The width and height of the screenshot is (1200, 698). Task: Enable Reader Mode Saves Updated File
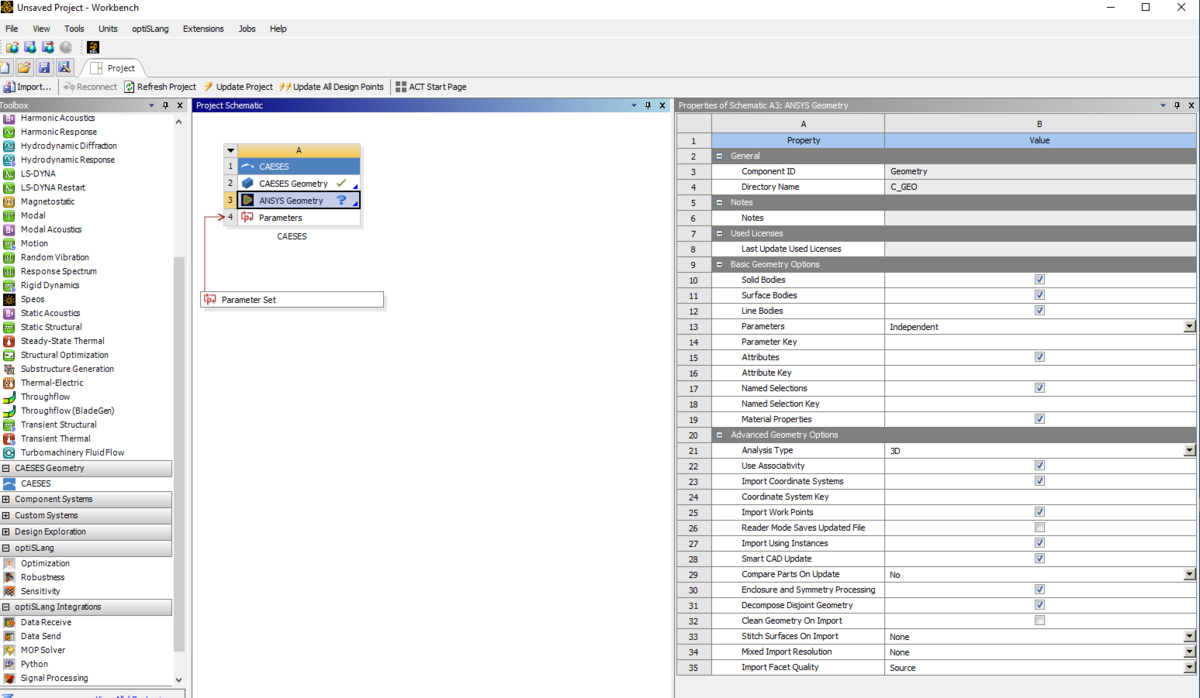coord(1040,528)
